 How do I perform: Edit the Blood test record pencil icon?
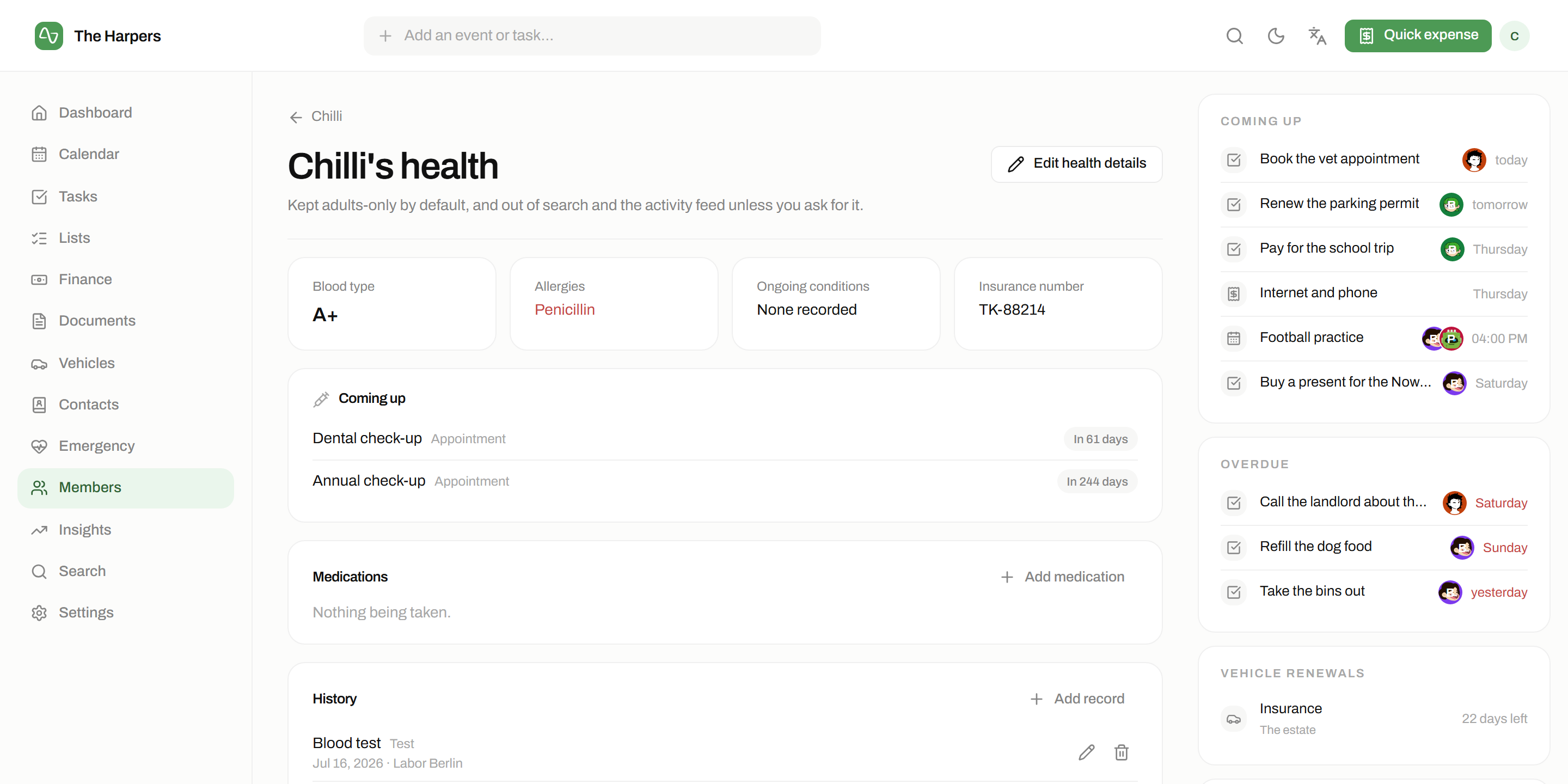pos(1087,752)
